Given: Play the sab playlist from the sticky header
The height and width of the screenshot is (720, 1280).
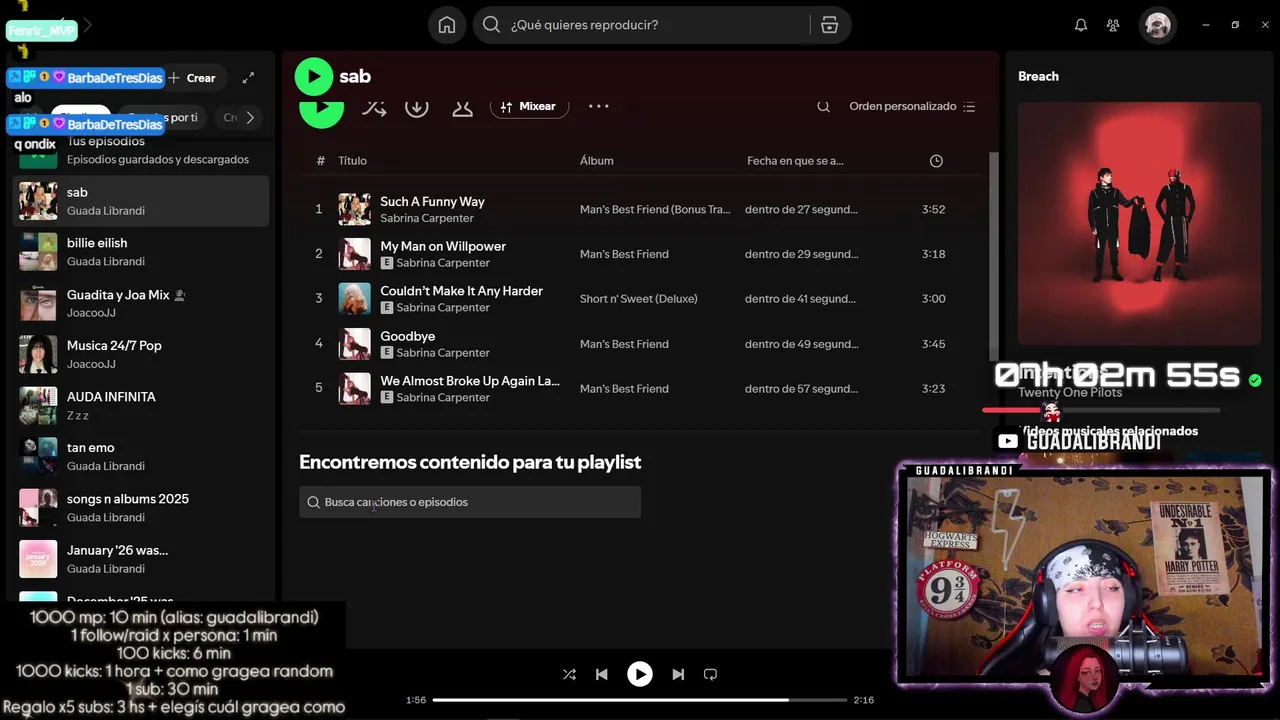Looking at the screenshot, I should (314, 76).
